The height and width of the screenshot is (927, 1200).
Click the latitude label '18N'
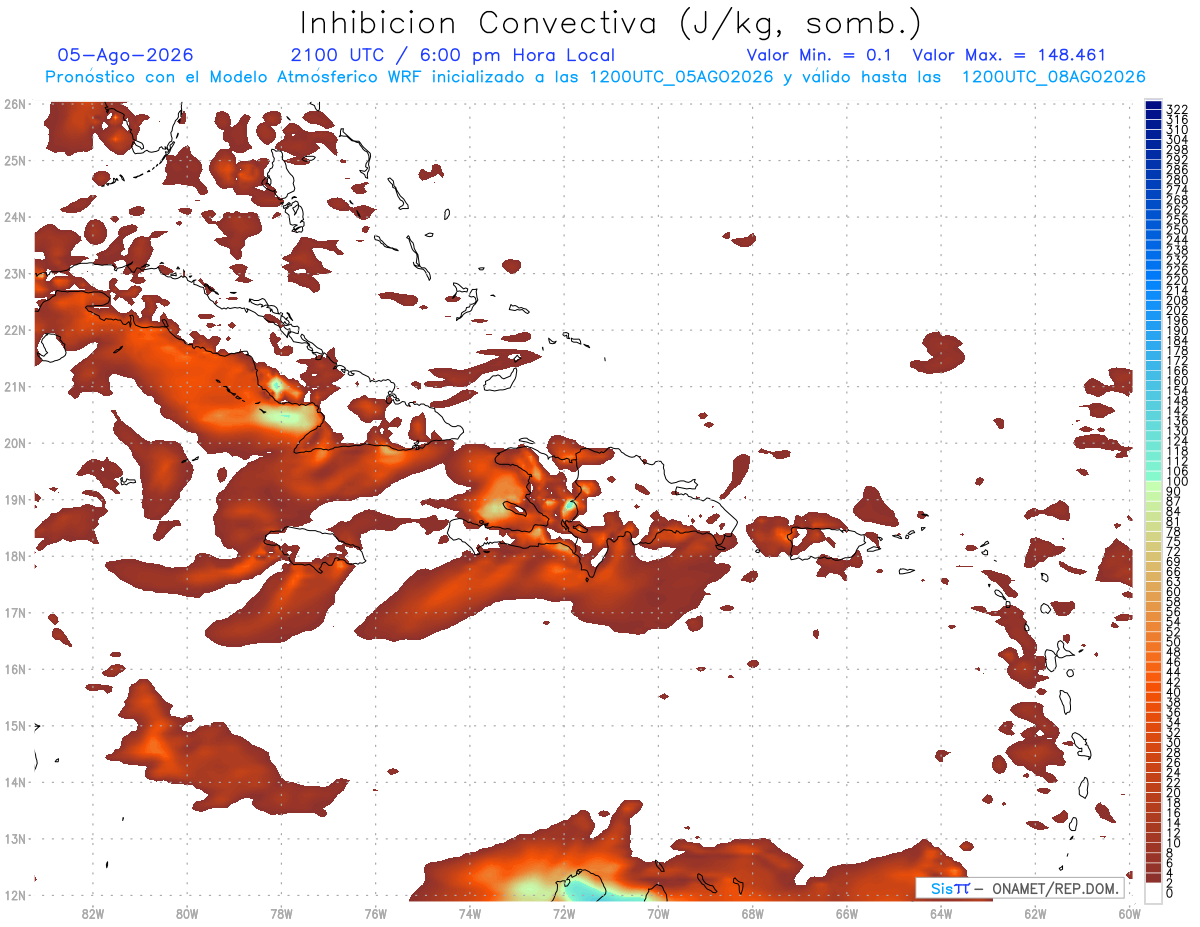point(15,556)
